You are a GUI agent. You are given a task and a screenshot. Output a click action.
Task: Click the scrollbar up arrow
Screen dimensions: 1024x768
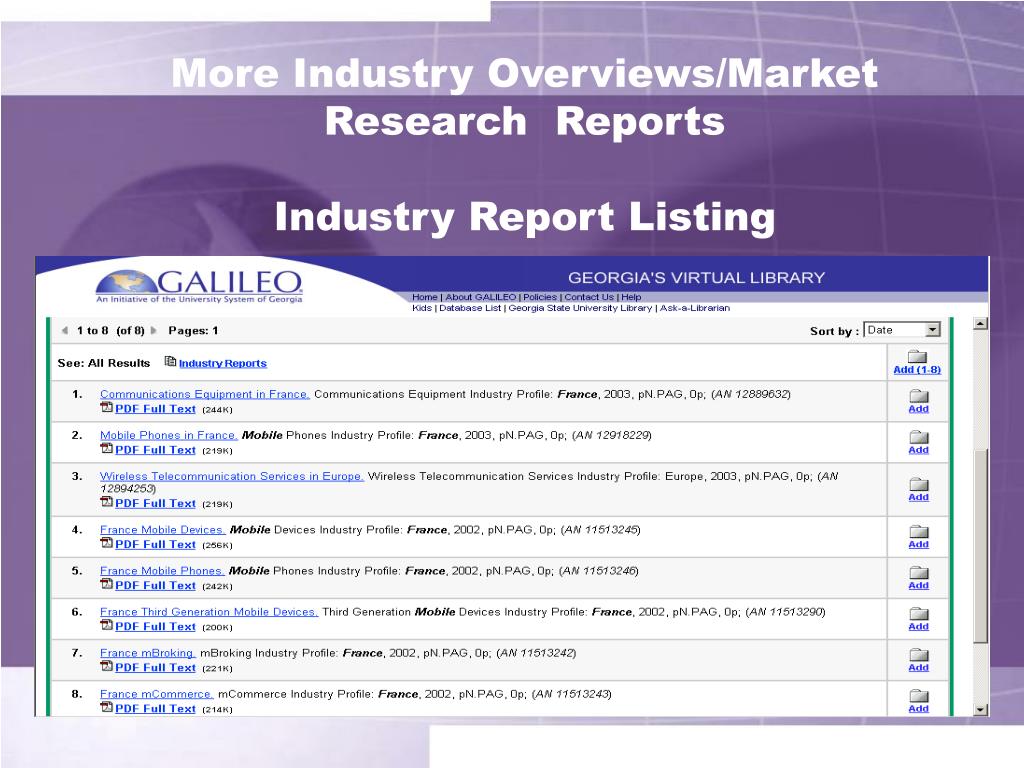pos(980,323)
